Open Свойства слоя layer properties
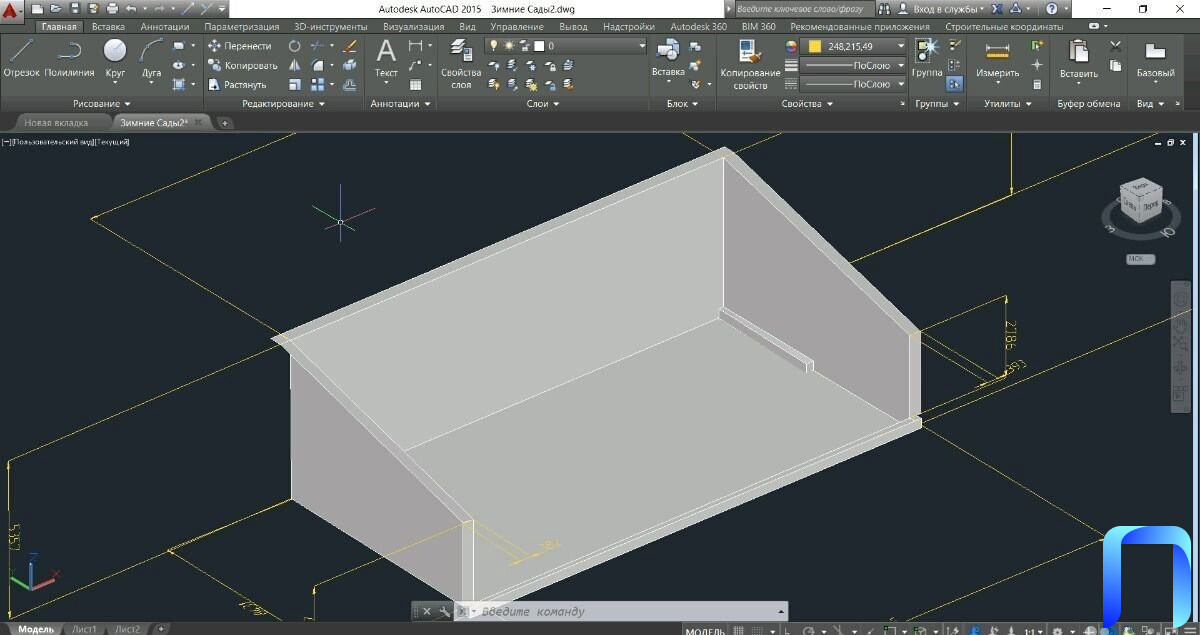The height and width of the screenshot is (635, 1200). (x=460, y=64)
